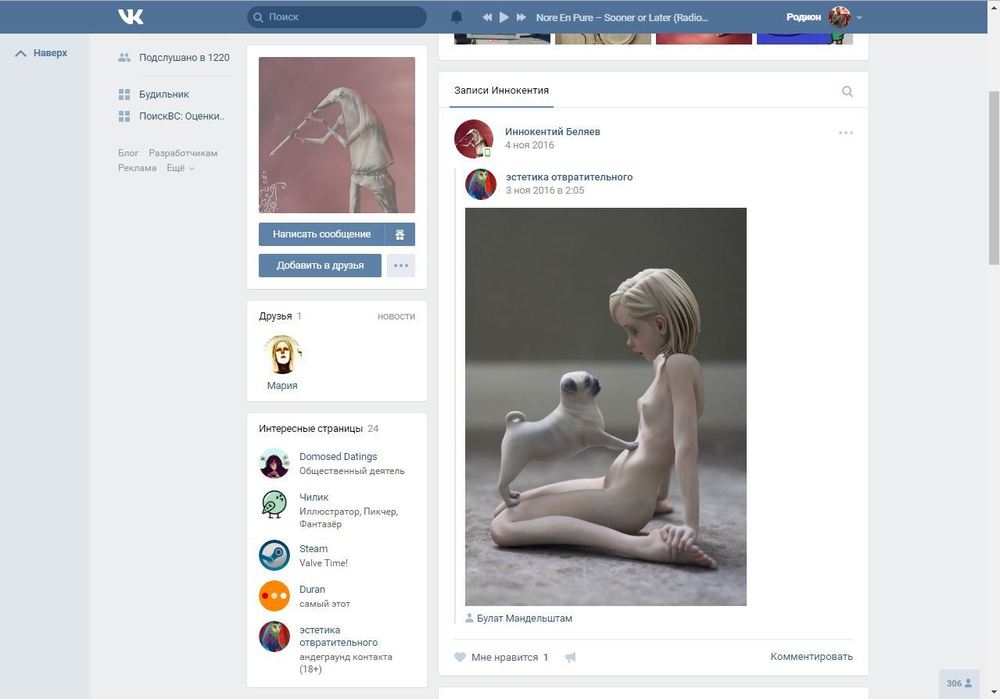Click the Комментировать link
The image size is (1000, 699).
[811, 657]
